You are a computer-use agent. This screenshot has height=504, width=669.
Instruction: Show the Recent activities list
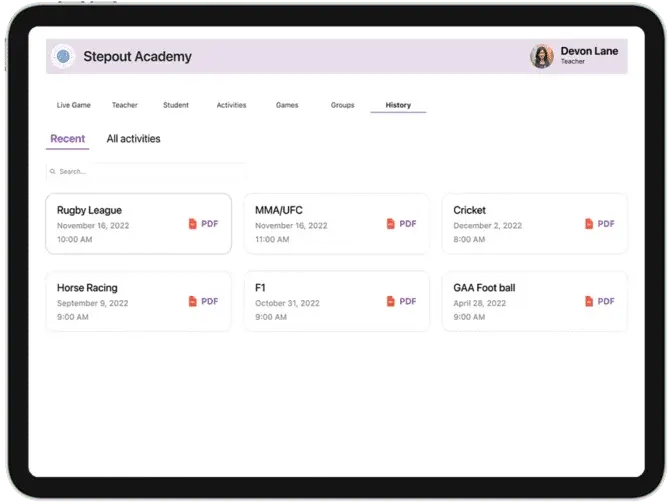(x=68, y=139)
